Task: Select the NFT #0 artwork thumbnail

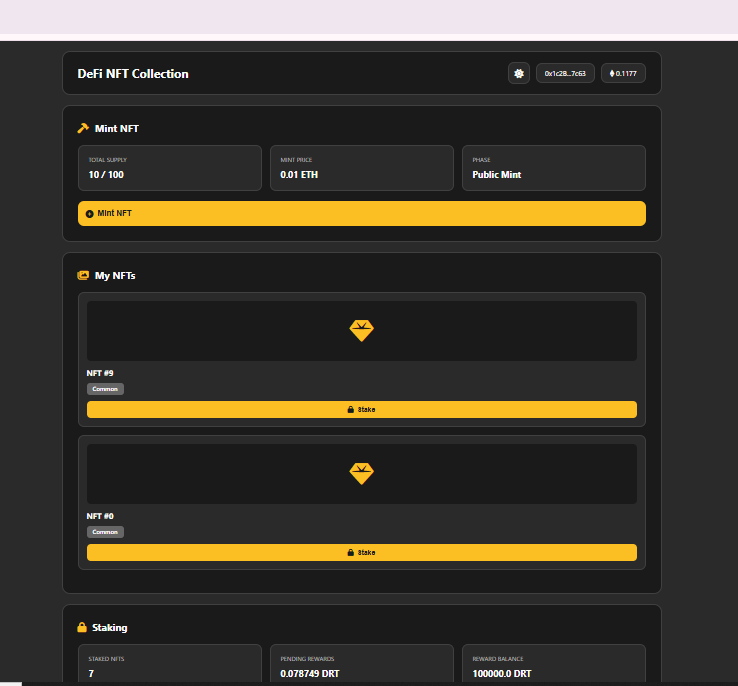Action: (361, 474)
